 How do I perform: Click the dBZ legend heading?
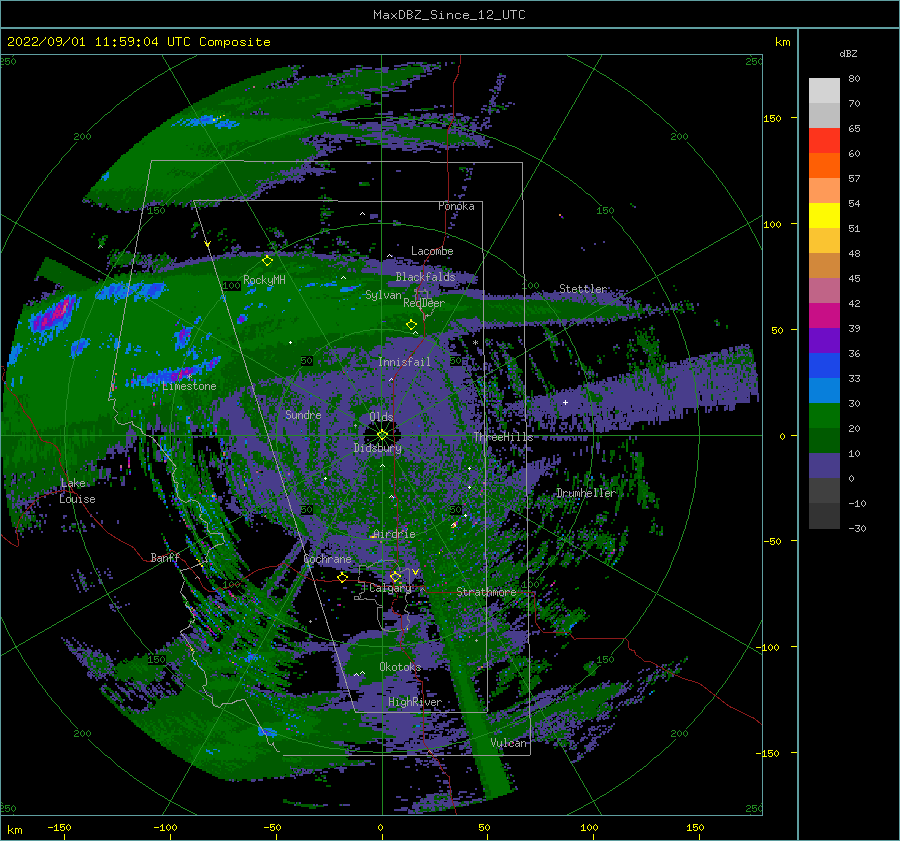click(848, 53)
